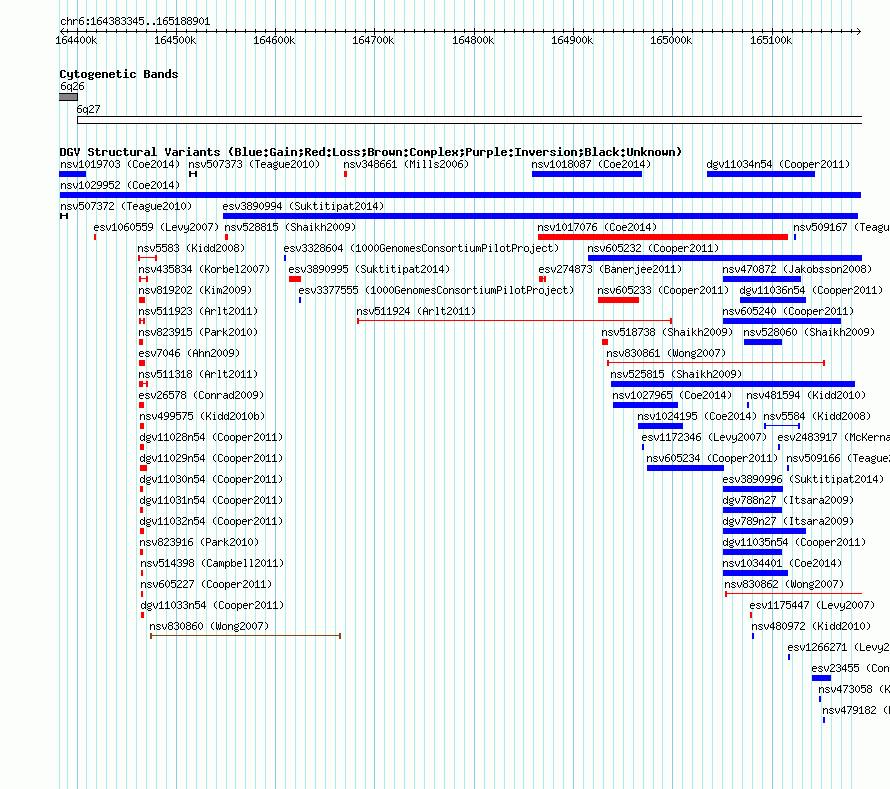Click nsv823915 (Park2010) label
This screenshot has height=789, width=890.
[198, 332]
